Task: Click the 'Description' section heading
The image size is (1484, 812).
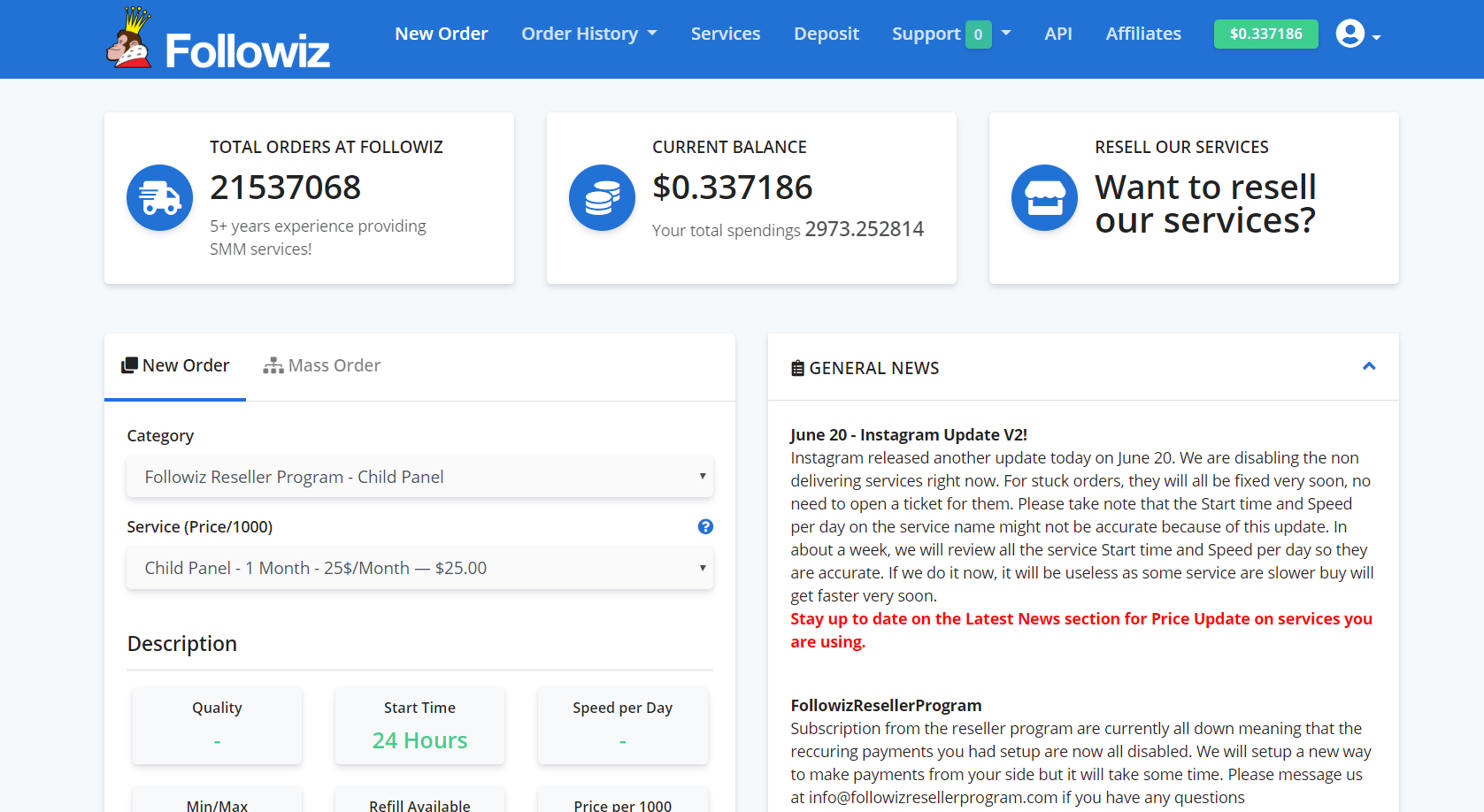Action: [182, 643]
